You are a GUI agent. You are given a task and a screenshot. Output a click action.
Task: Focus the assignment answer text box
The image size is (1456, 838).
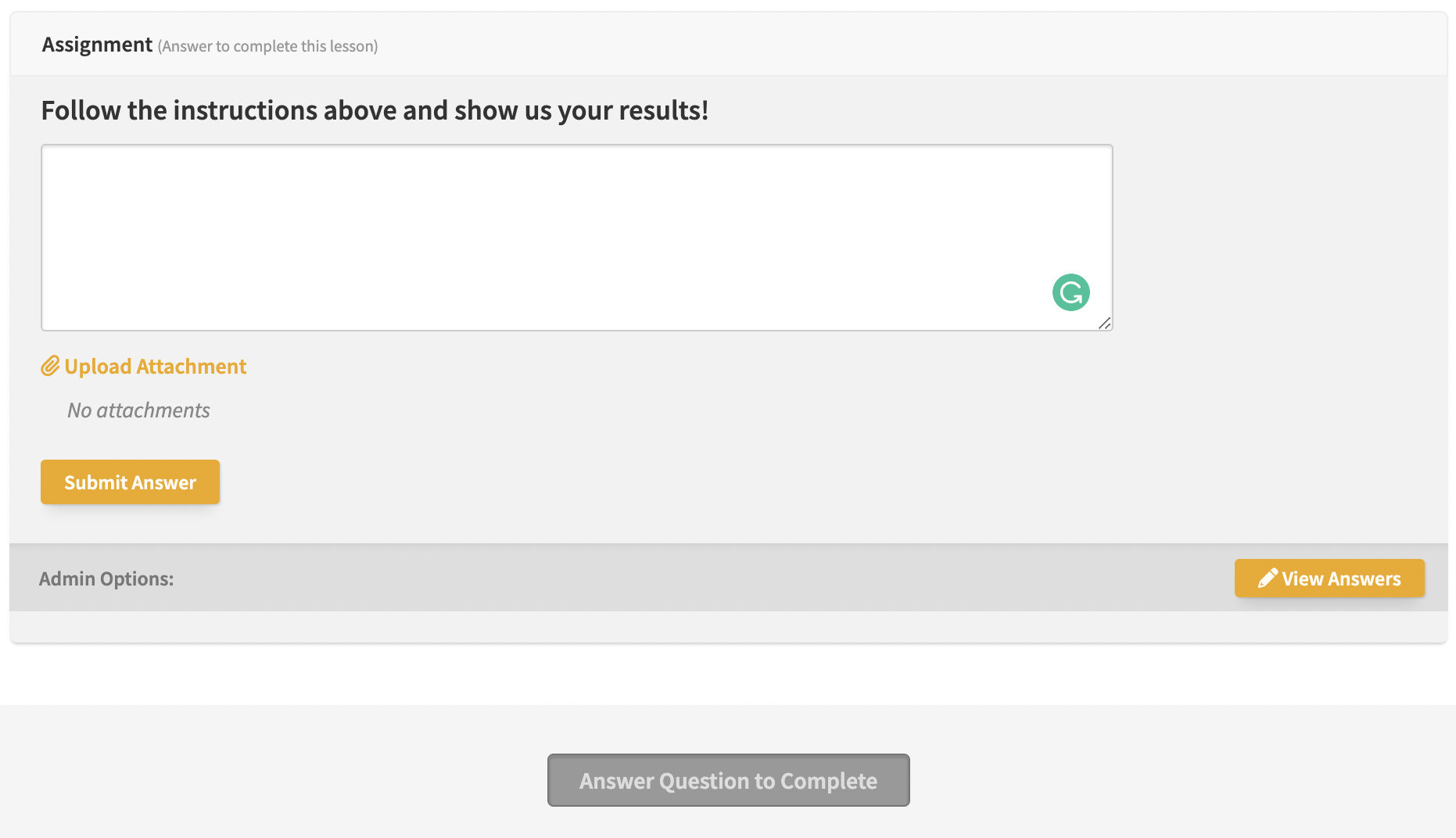(576, 238)
